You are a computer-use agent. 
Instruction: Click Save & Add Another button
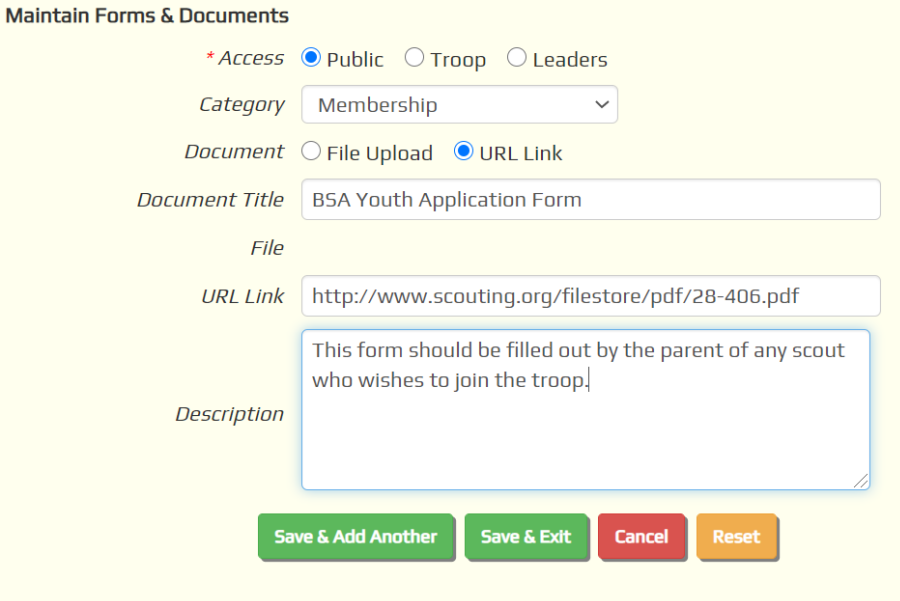[x=356, y=537]
